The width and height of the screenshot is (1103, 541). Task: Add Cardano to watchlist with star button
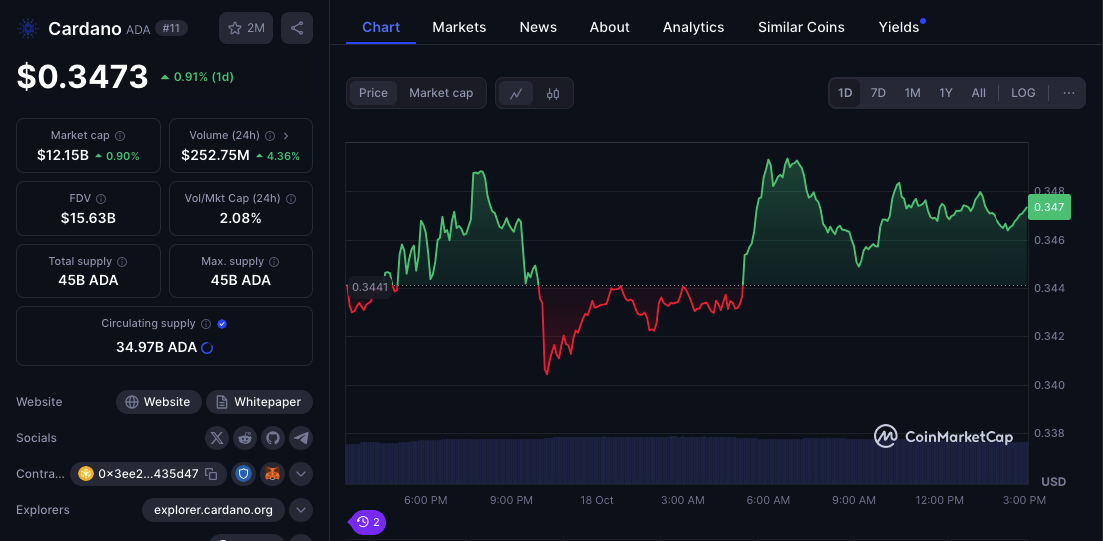pos(246,28)
